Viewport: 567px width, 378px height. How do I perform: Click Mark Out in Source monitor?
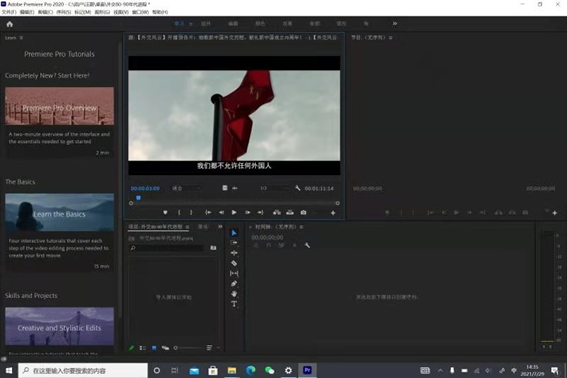click(x=191, y=213)
